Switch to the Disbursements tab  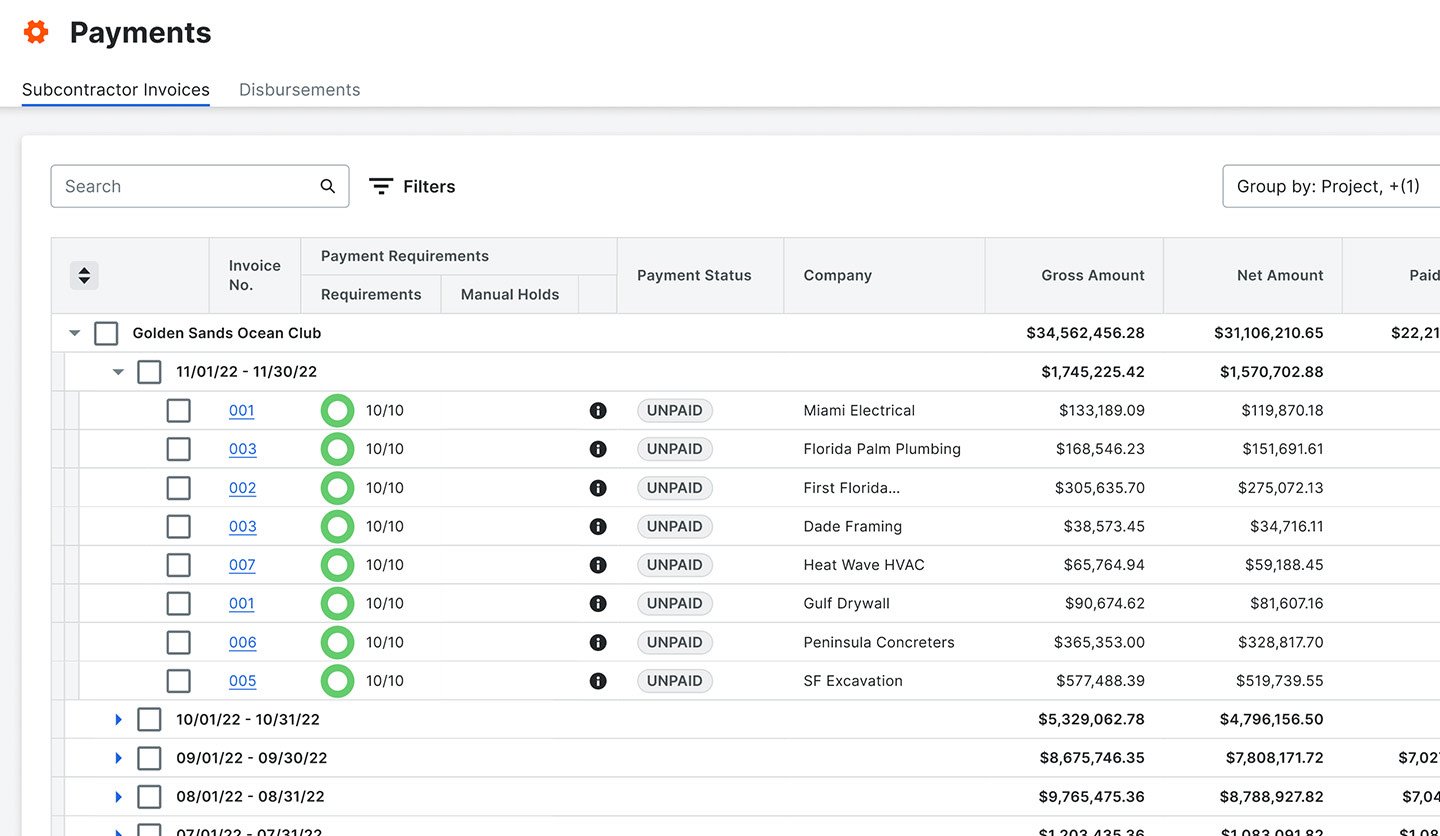tap(299, 89)
